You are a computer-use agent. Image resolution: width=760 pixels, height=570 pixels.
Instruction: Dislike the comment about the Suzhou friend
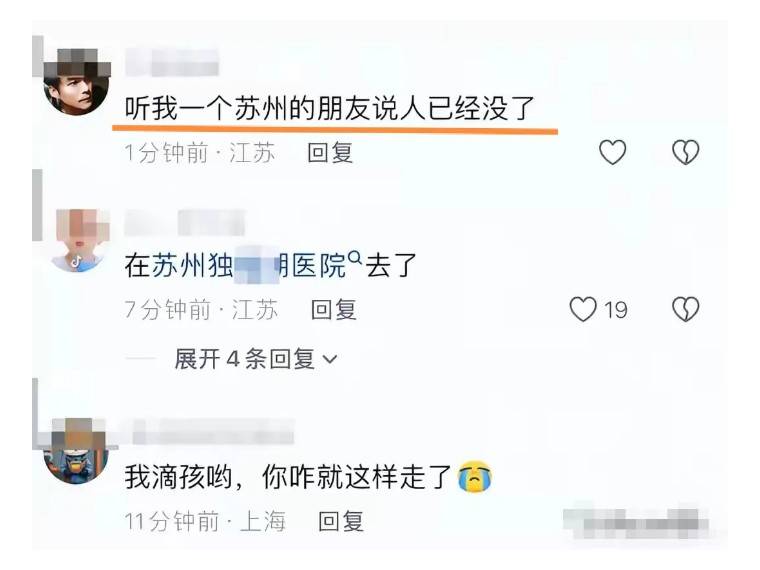pos(686,152)
